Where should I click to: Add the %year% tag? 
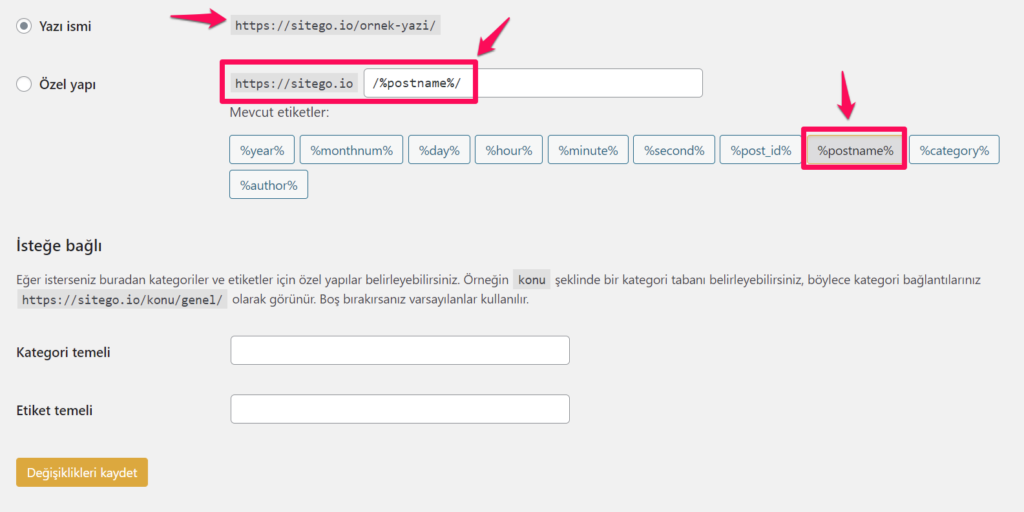point(262,151)
